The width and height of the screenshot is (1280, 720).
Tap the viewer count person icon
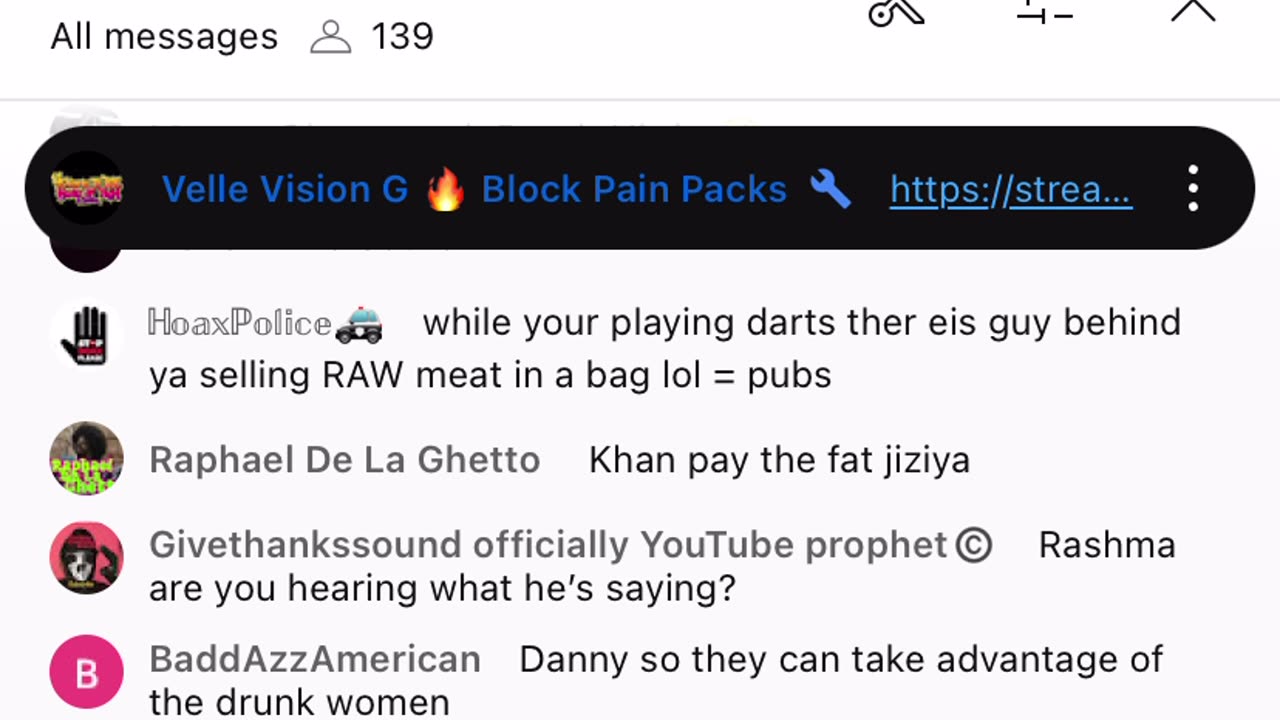(x=331, y=37)
